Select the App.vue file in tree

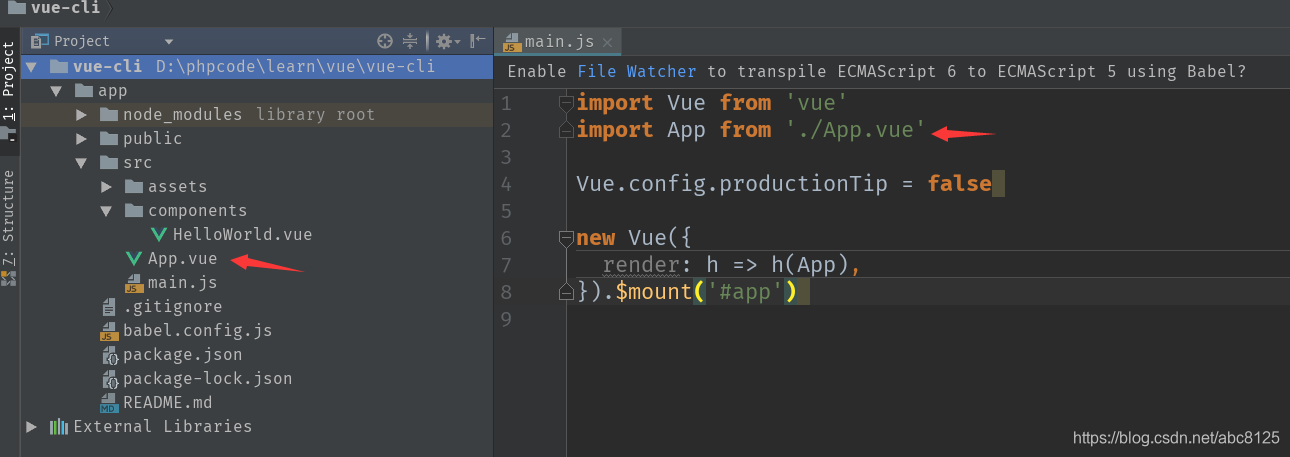183,259
